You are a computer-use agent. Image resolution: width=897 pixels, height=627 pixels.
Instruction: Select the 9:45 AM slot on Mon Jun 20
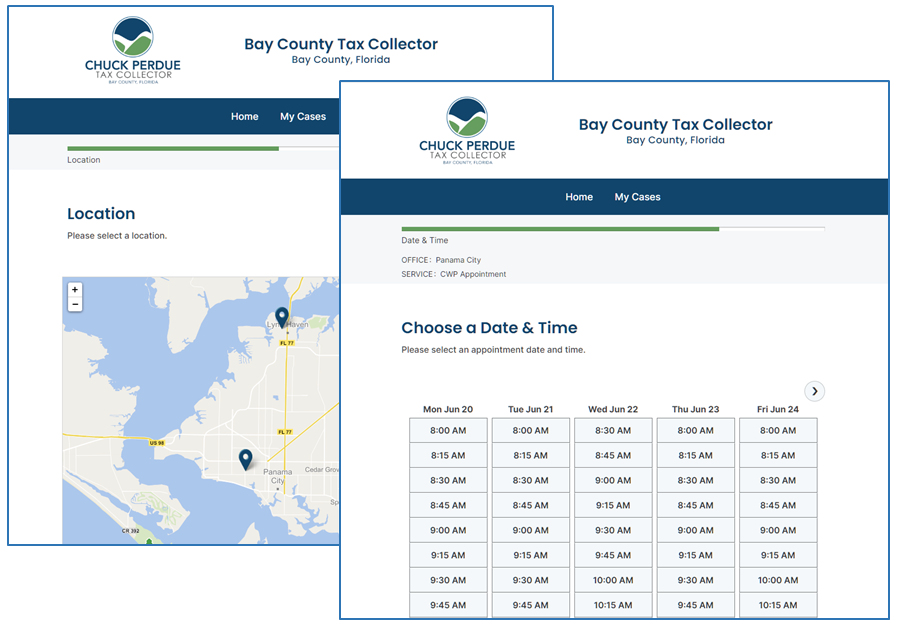pos(448,605)
